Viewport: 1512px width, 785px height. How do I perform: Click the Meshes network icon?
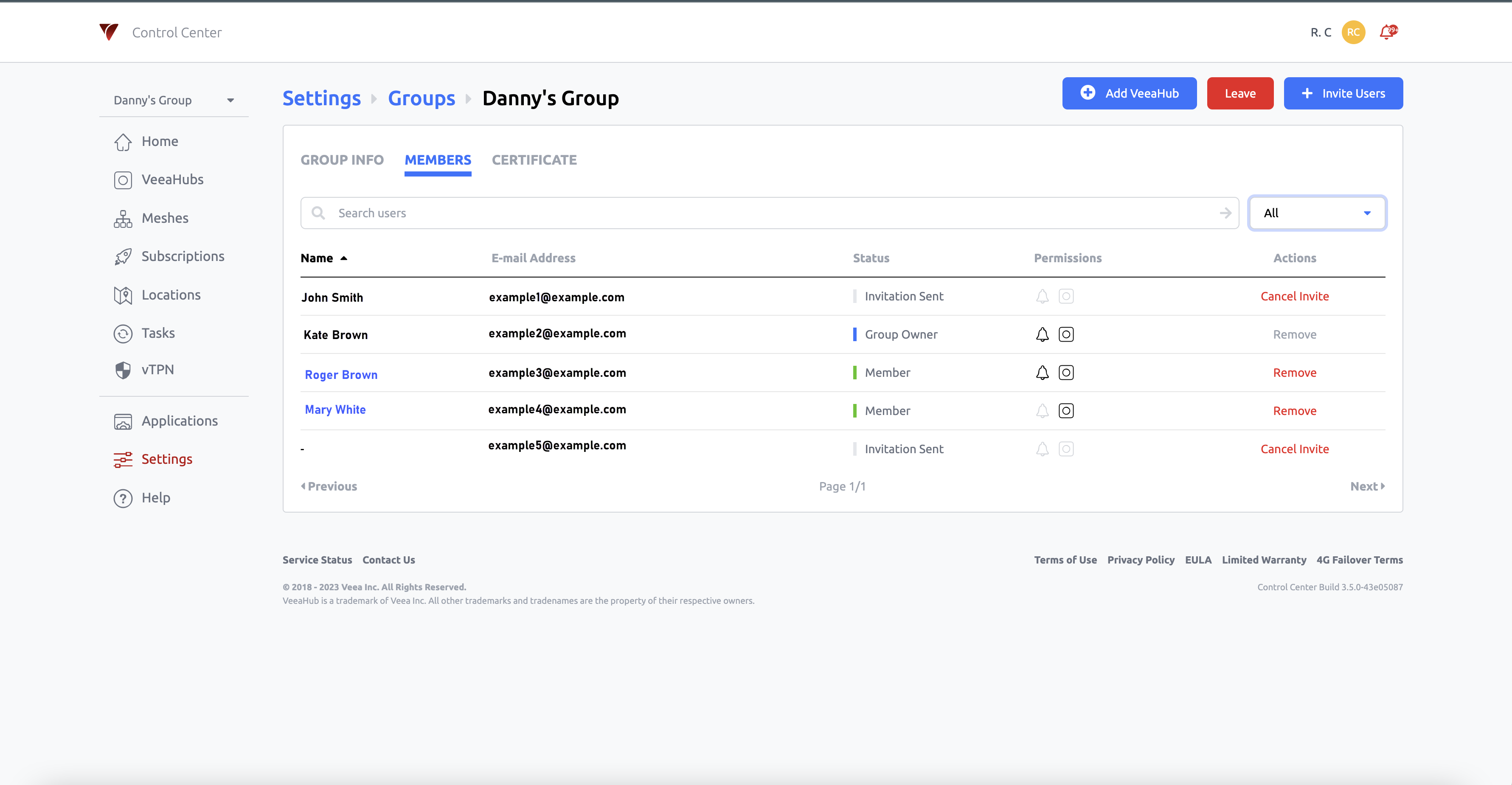(x=123, y=218)
